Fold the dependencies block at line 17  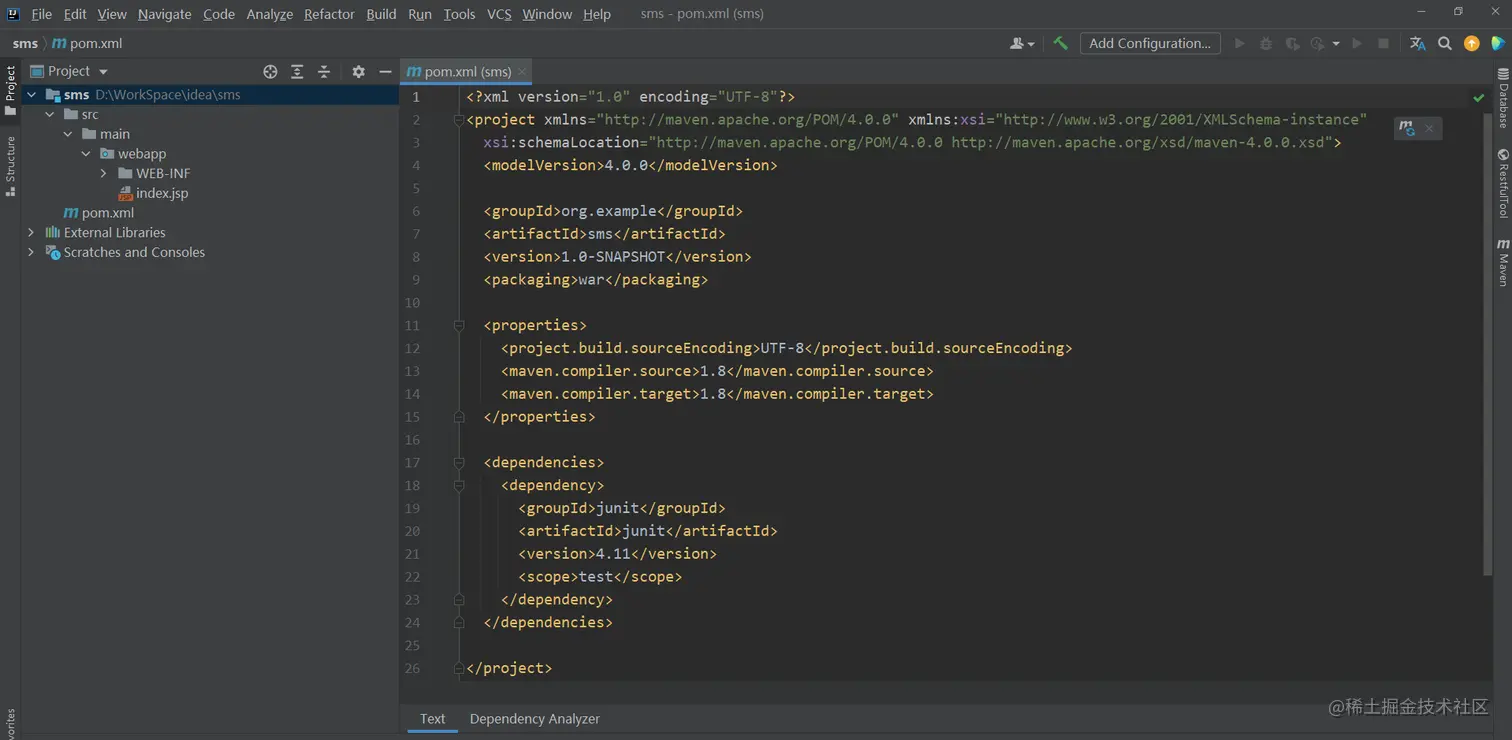coord(459,463)
